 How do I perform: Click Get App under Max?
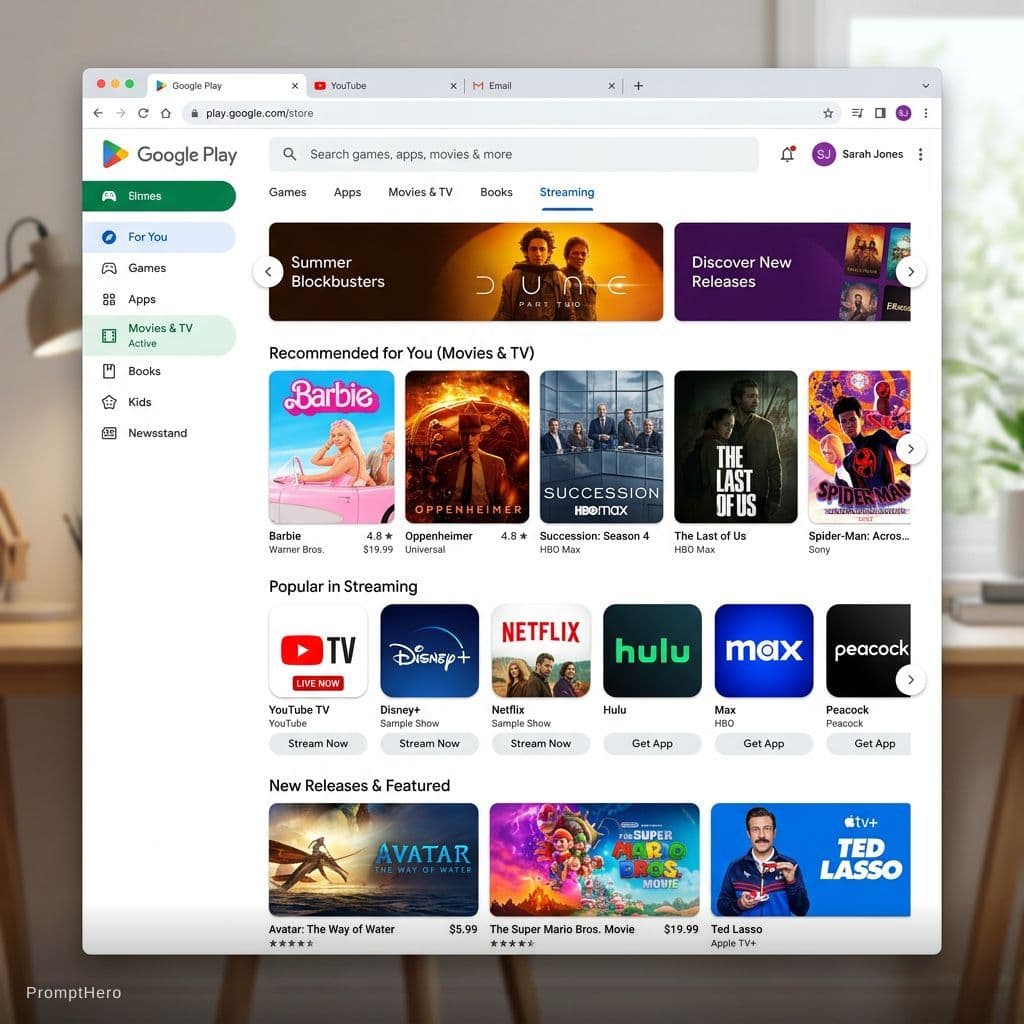tap(763, 743)
